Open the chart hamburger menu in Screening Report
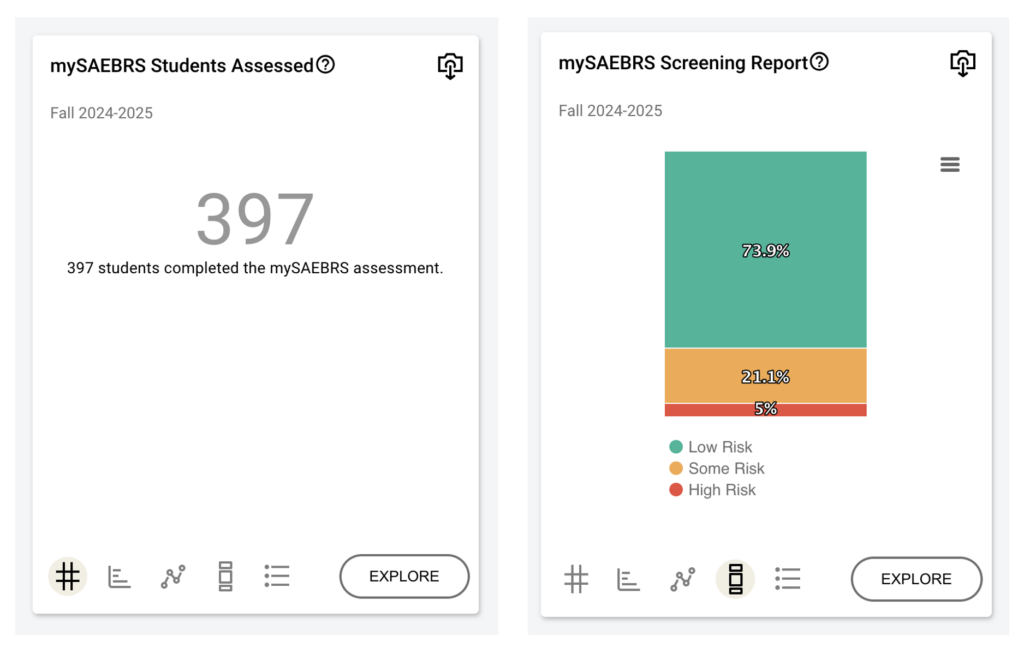 click(950, 165)
